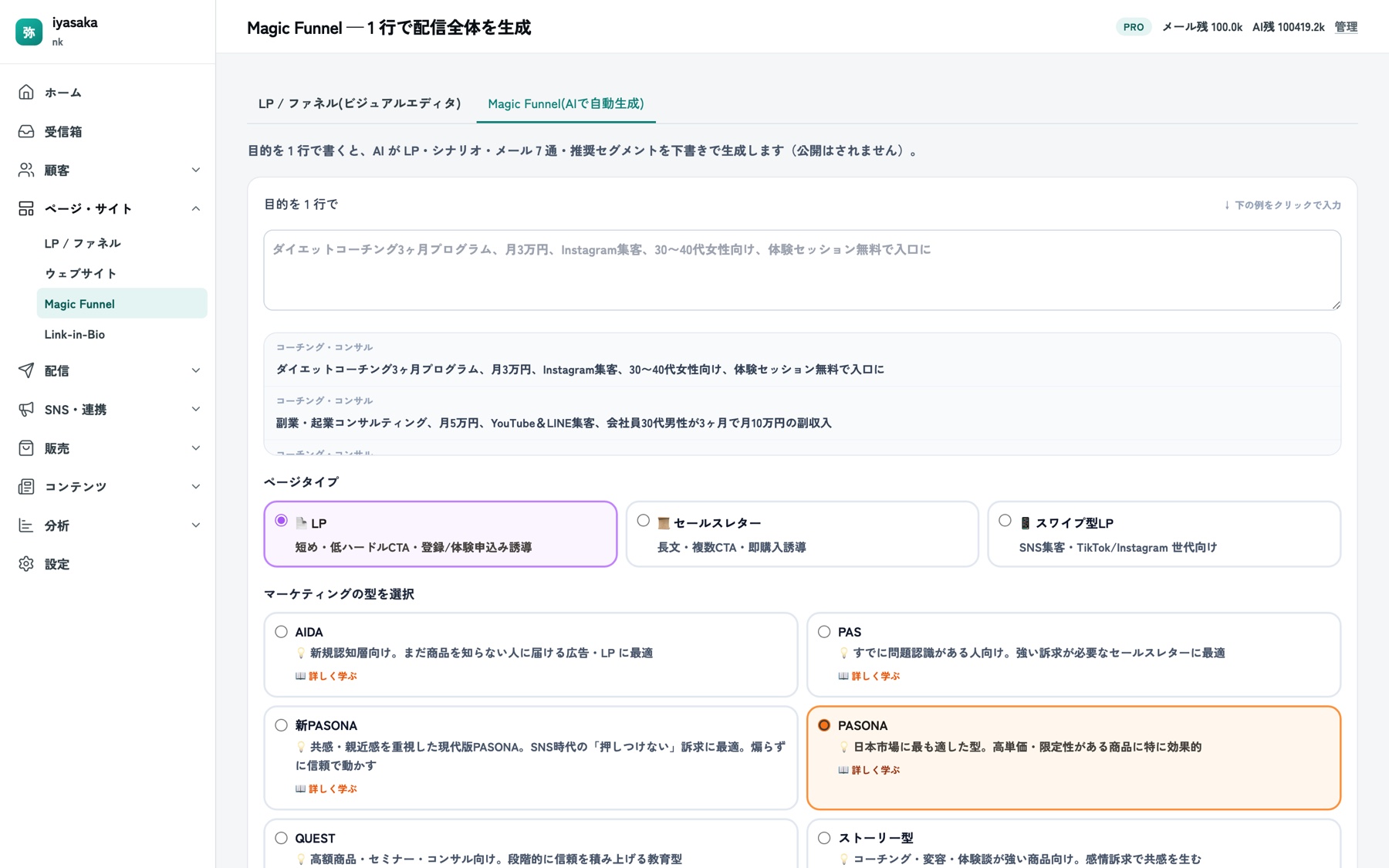Screen dimensions: 1389x868
Task: Open Link-in-Bio in sidebar
Action: point(122,334)
